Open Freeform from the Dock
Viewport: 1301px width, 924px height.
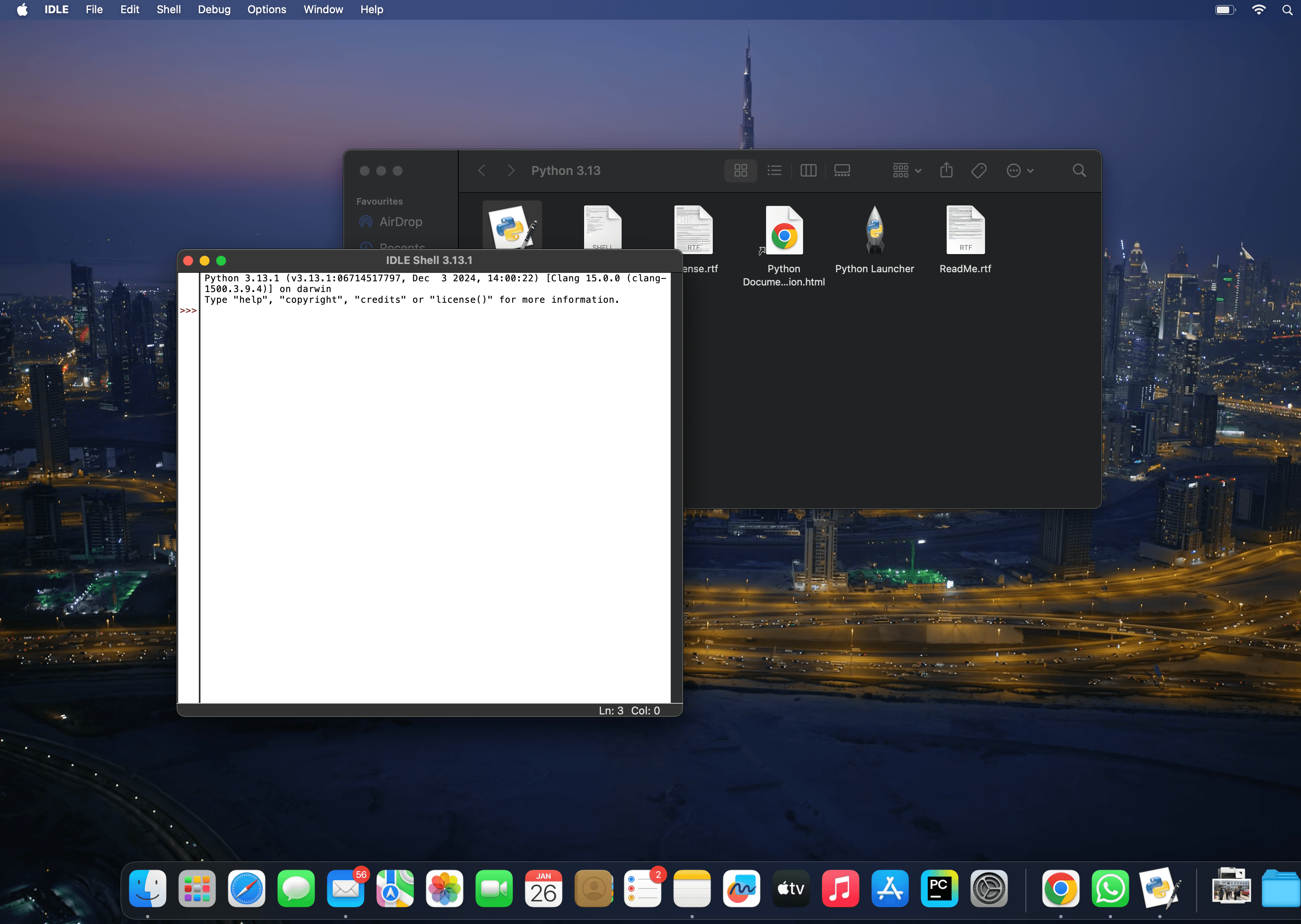741,888
